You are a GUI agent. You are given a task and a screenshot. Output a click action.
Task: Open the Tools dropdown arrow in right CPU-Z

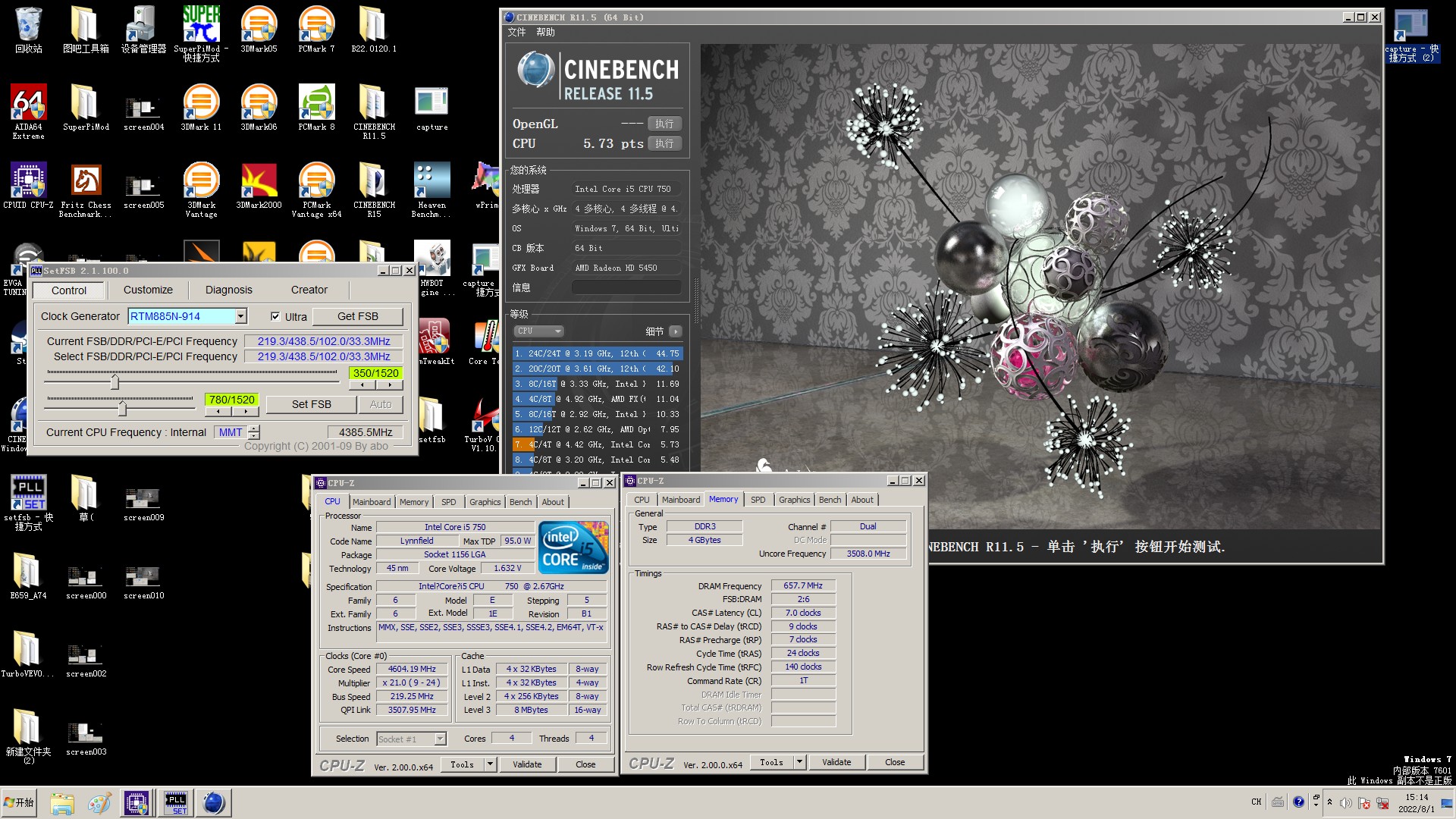(x=799, y=762)
